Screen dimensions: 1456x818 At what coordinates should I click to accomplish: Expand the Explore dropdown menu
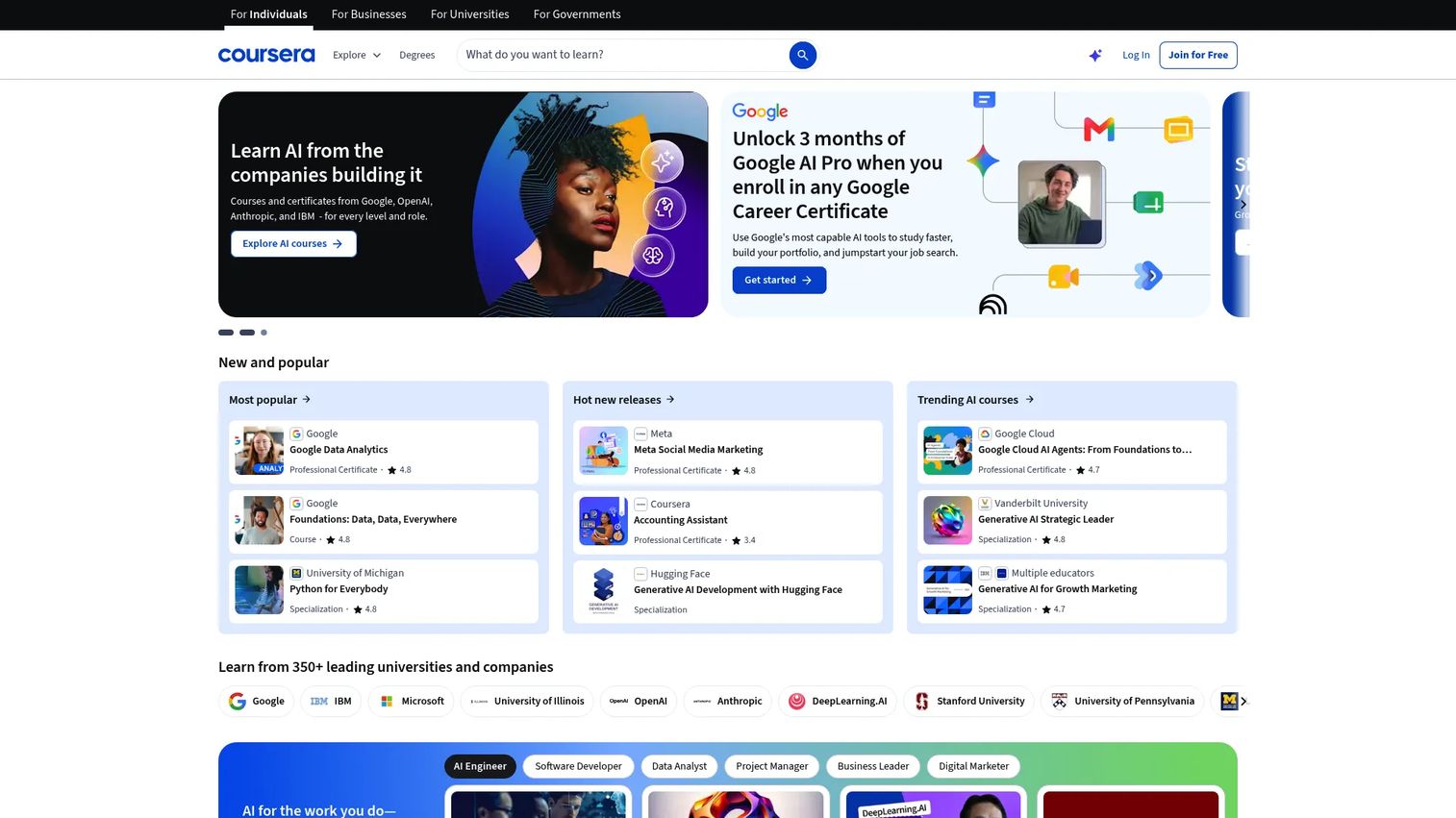357,55
